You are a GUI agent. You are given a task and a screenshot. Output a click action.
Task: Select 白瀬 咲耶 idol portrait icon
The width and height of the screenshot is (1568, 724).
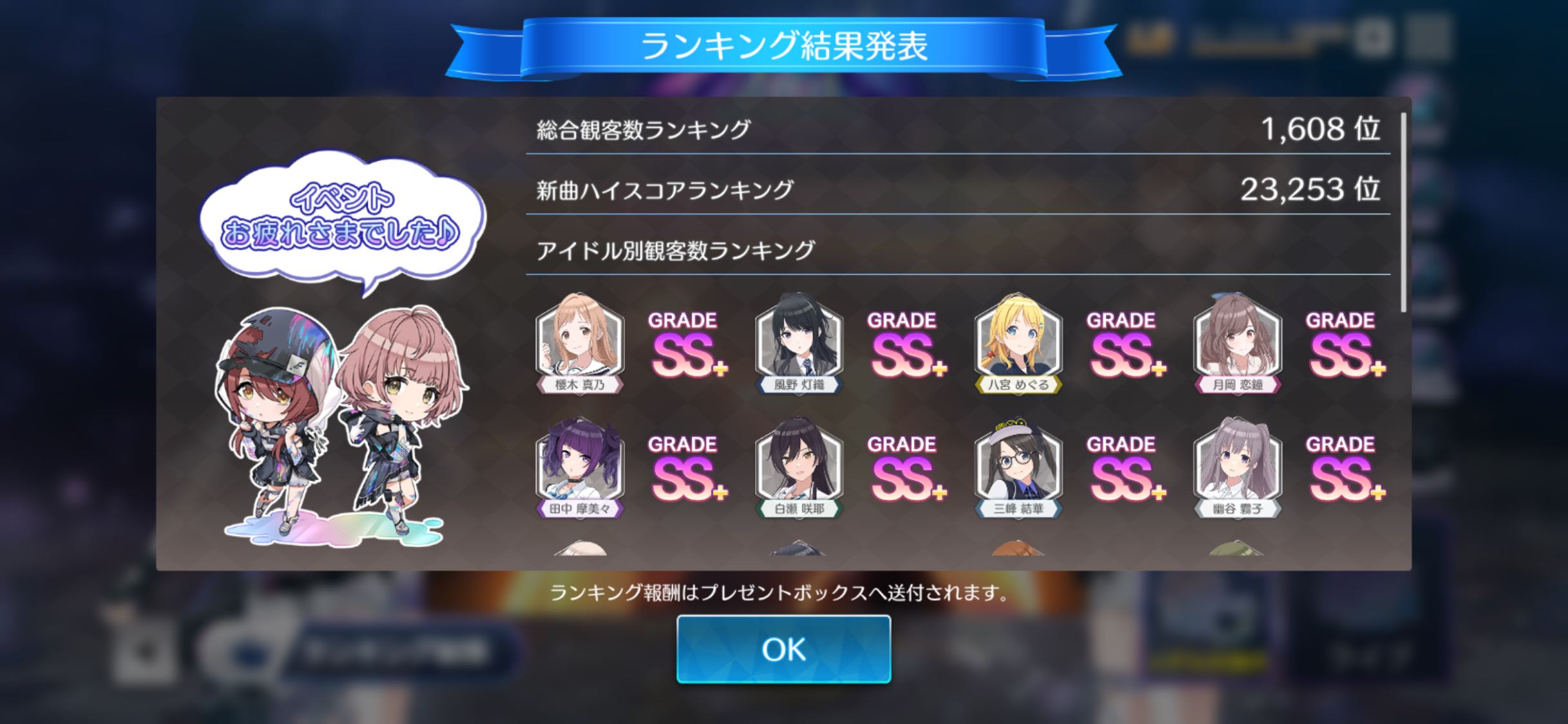coord(799,467)
